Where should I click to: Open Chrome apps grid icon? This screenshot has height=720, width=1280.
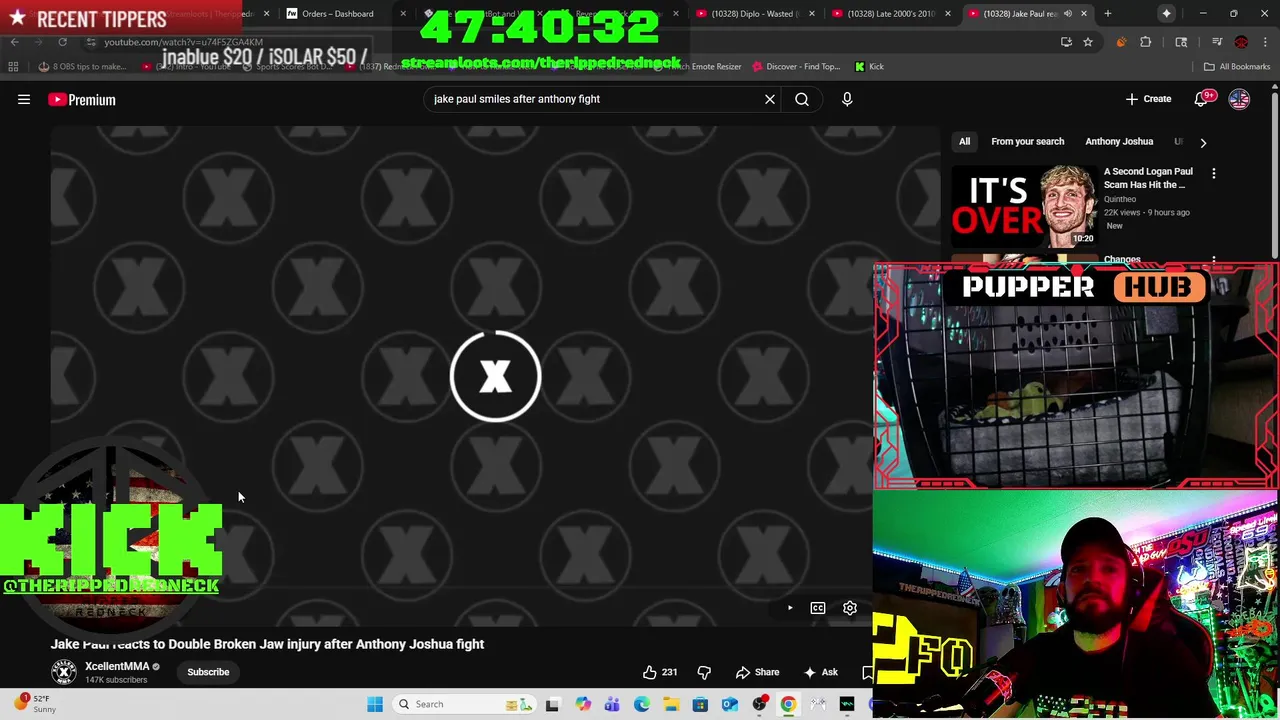(x=13, y=67)
